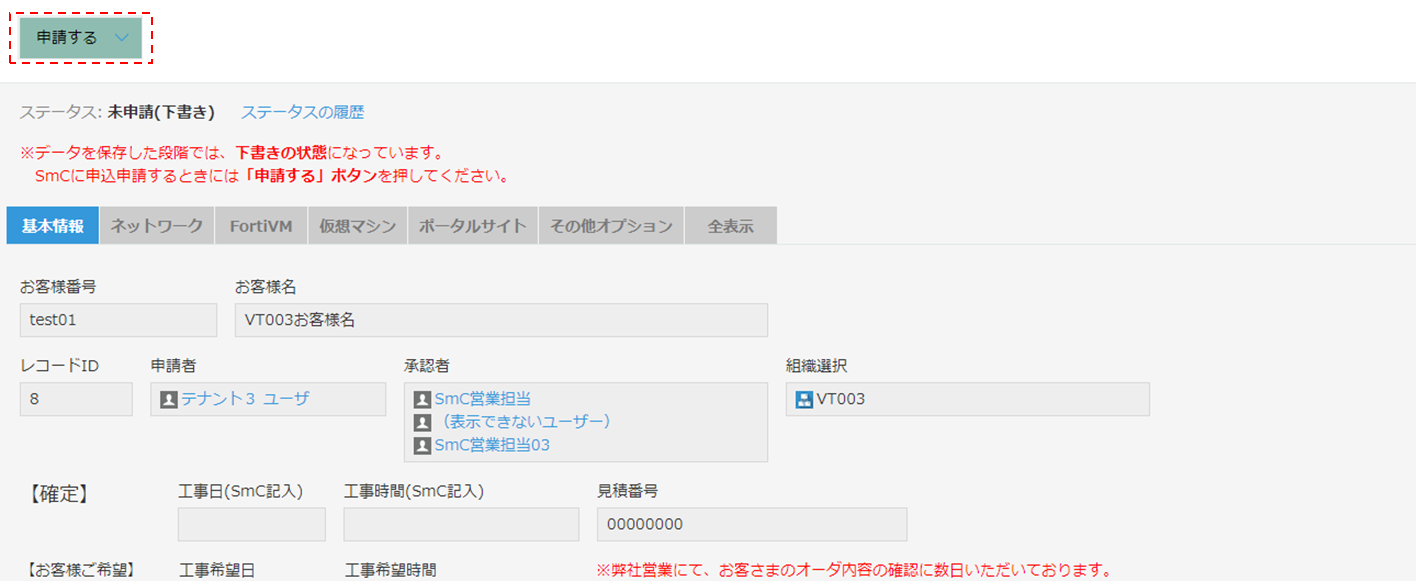Click the お客様名 field VT003お客様名
Image resolution: width=1416 pixels, height=581 pixels.
[501, 320]
